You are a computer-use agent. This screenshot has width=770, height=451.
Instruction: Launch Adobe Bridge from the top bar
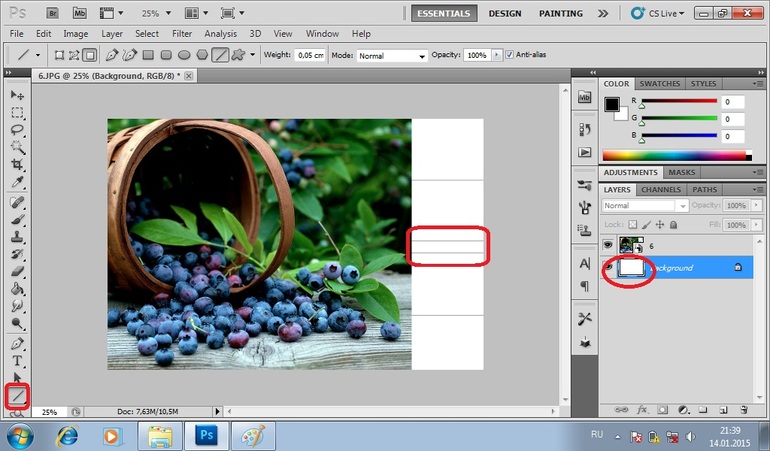(x=52, y=13)
